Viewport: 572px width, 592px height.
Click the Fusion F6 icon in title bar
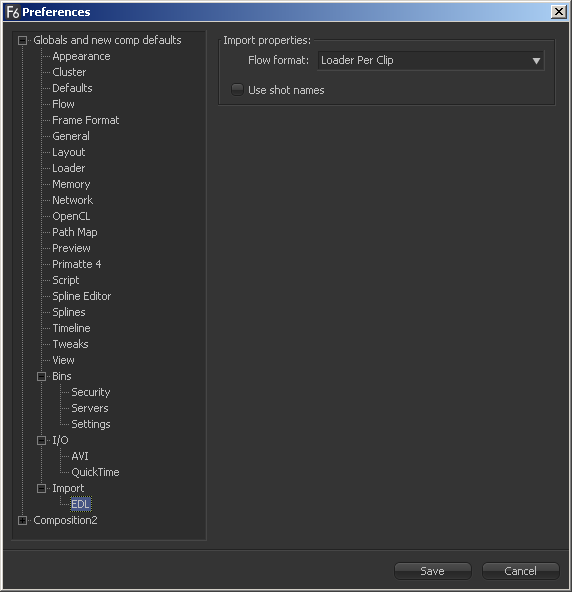13,12
